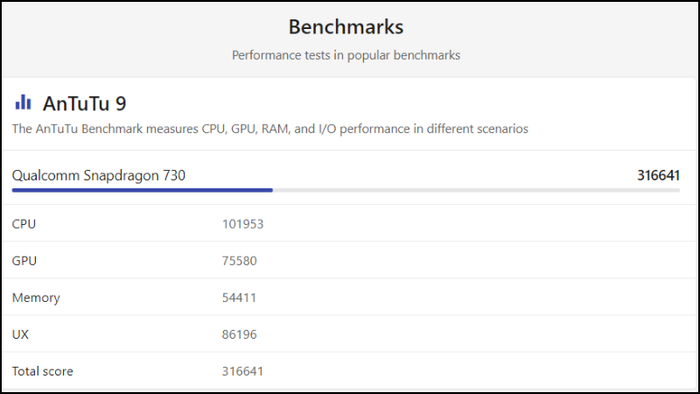The image size is (700, 394).
Task: Click the grey Benchmarks header area
Action: tap(349, 40)
